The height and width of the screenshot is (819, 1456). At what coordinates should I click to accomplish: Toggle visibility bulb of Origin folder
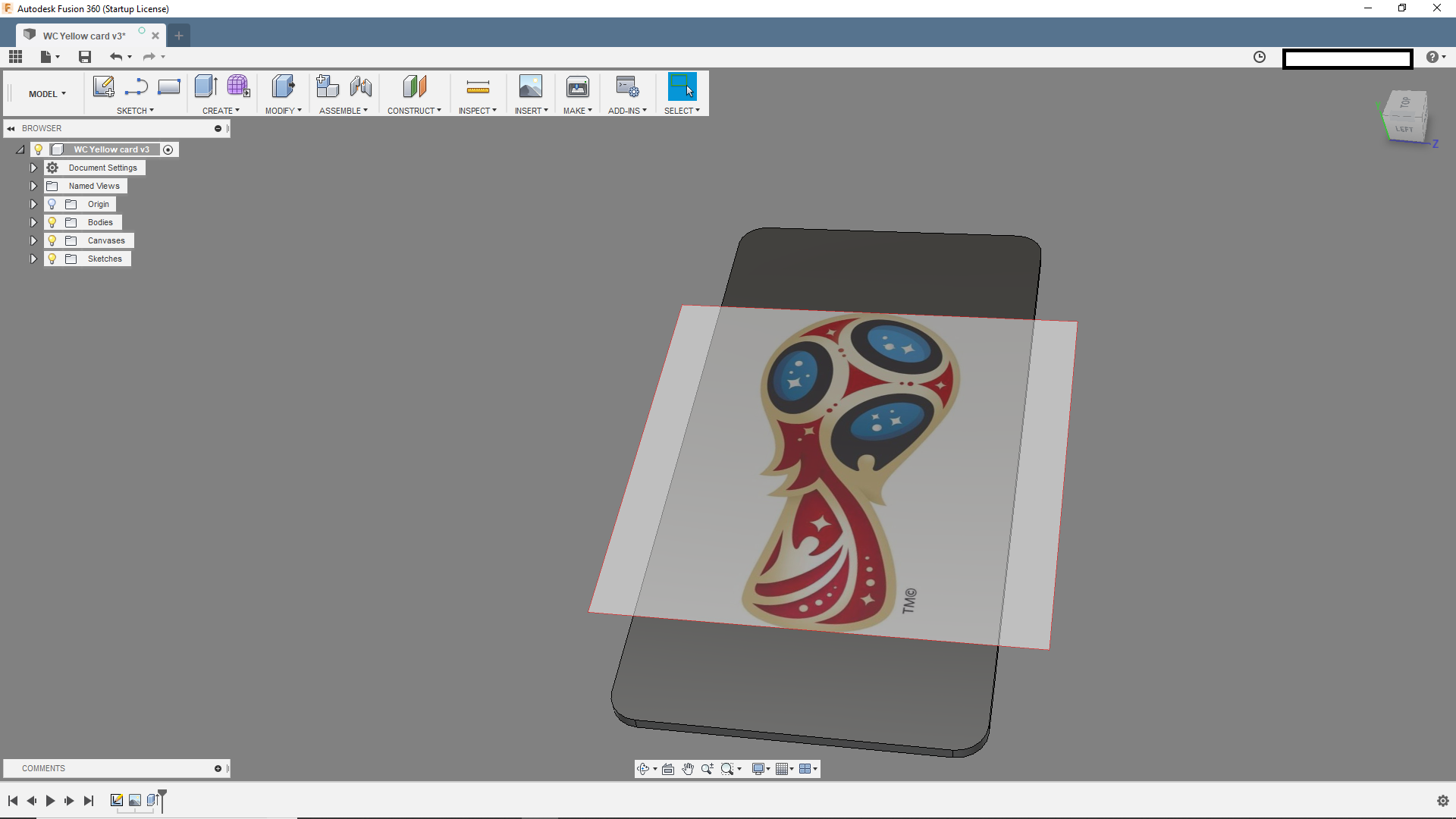(x=52, y=204)
